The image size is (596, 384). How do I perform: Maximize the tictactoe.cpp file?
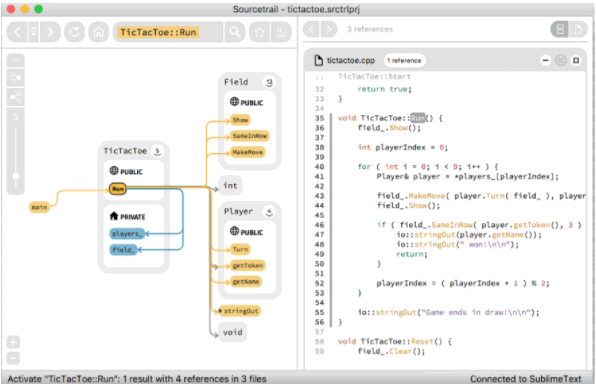pos(576,60)
